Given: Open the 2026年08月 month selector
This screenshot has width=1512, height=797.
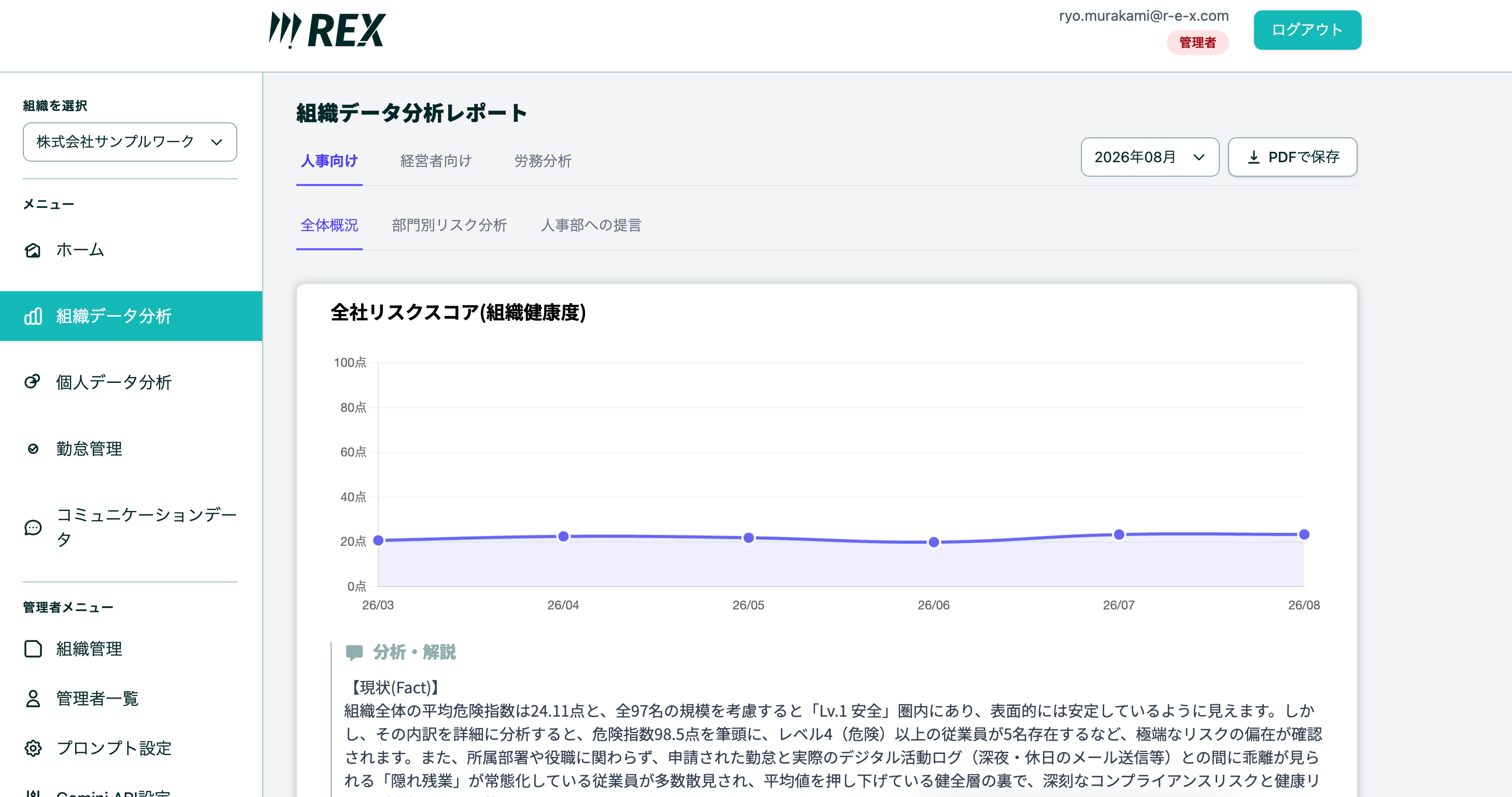Looking at the screenshot, I should tap(1149, 158).
